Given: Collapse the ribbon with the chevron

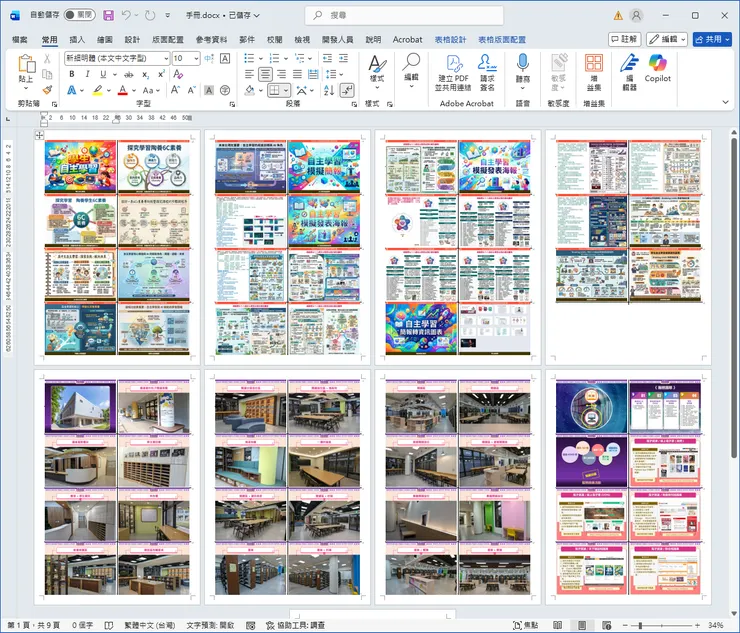Looking at the screenshot, I should (725, 102).
